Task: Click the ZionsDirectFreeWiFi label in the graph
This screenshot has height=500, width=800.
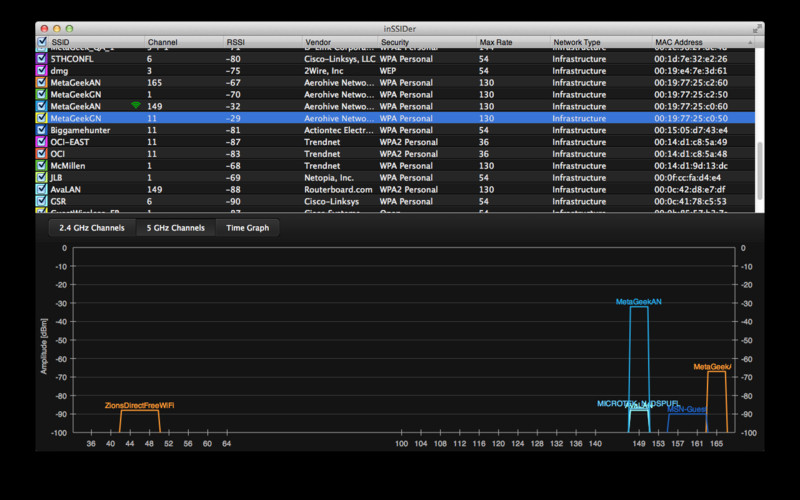Action: (139, 405)
